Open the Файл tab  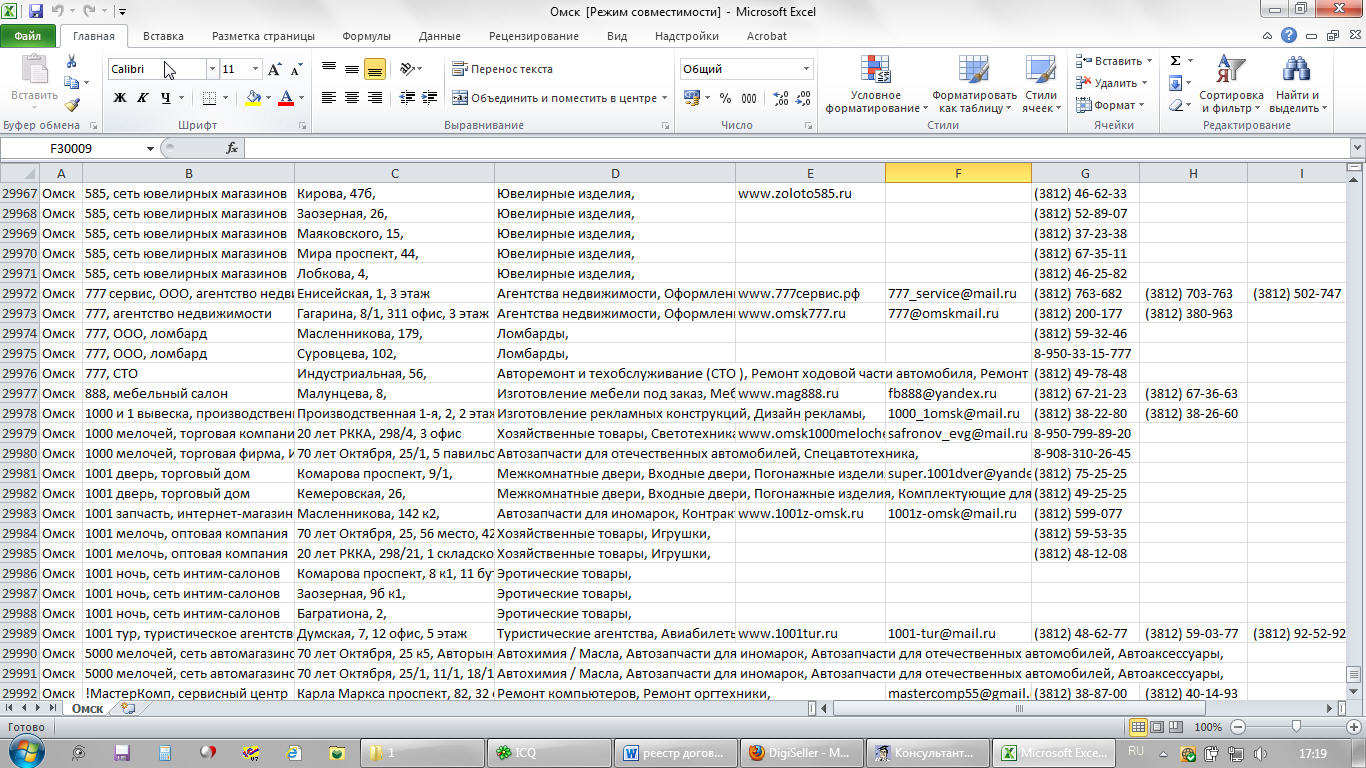pyautogui.click(x=28, y=36)
